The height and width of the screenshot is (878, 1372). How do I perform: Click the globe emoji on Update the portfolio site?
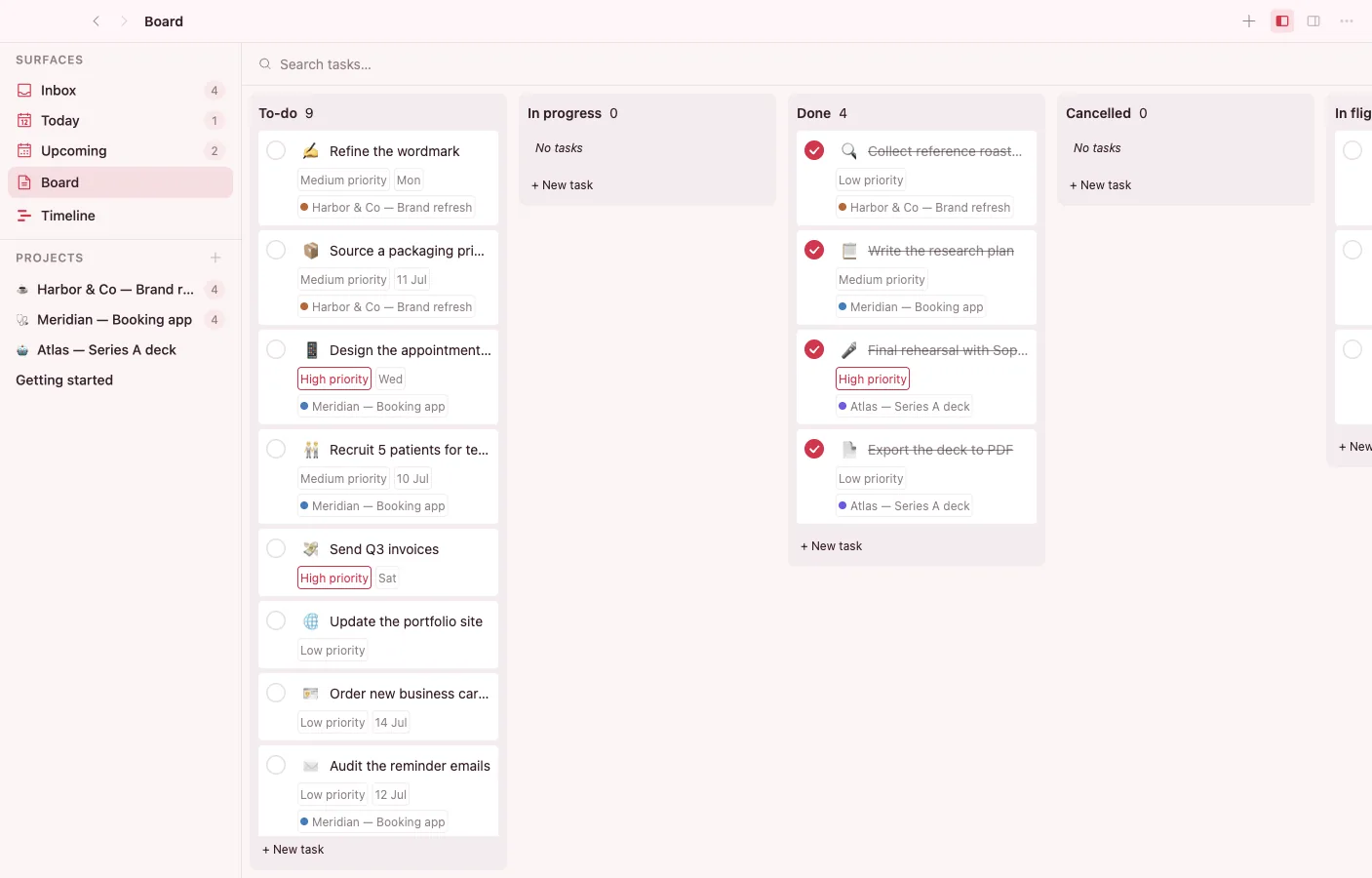tap(311, 621)
